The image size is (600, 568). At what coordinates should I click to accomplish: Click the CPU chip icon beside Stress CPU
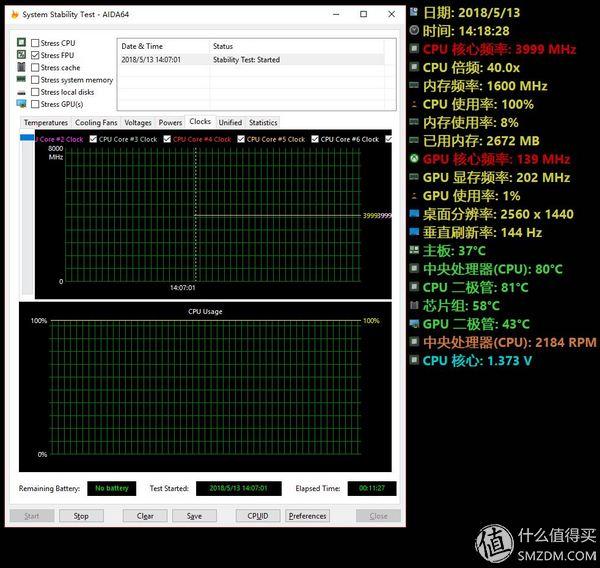click(x=21, y=42)
